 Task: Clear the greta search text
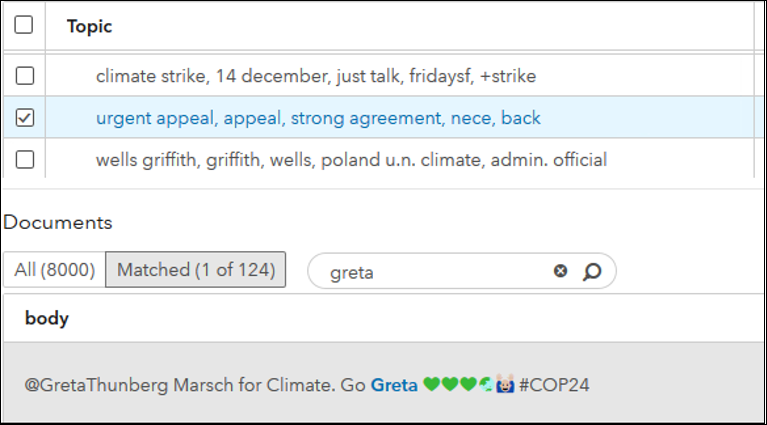tap(560, 271)
